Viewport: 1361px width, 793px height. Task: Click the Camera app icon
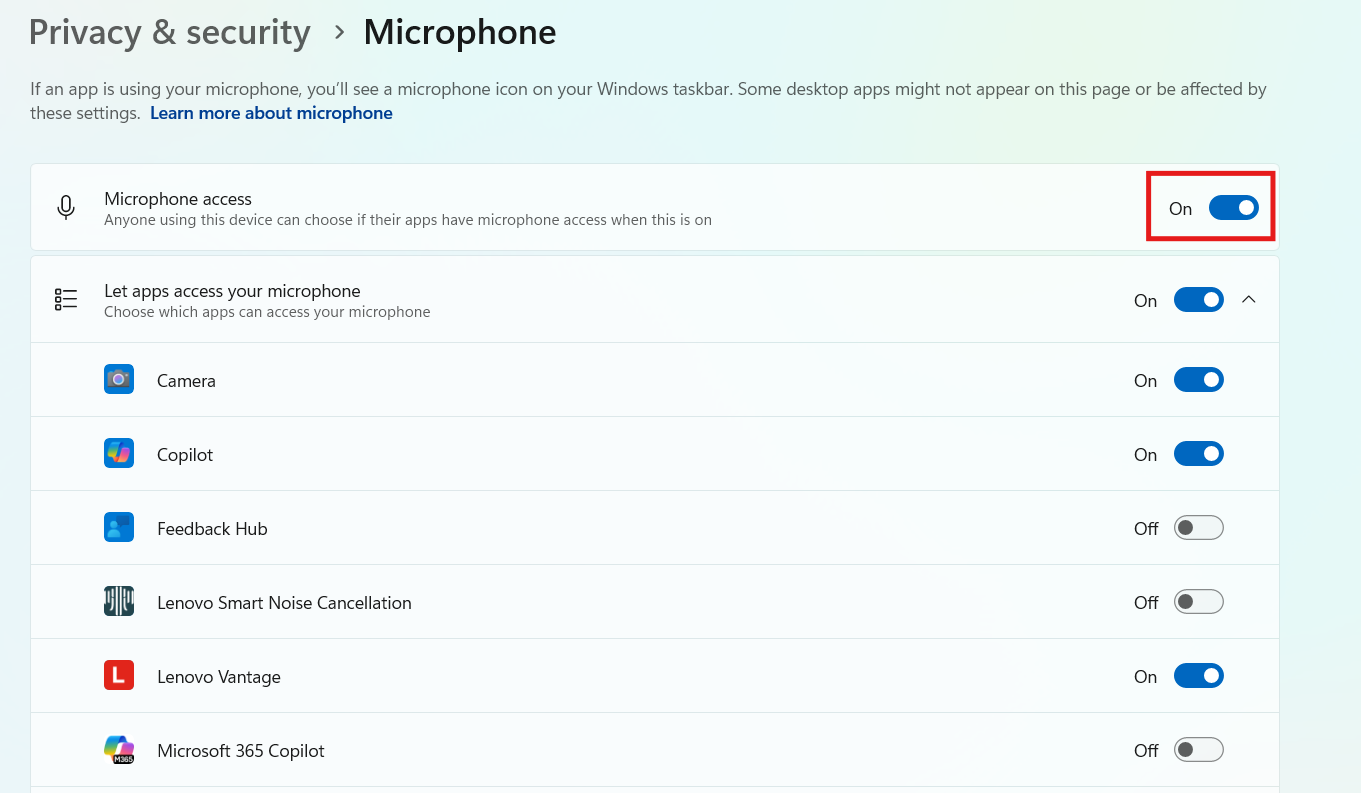point(118,379)
